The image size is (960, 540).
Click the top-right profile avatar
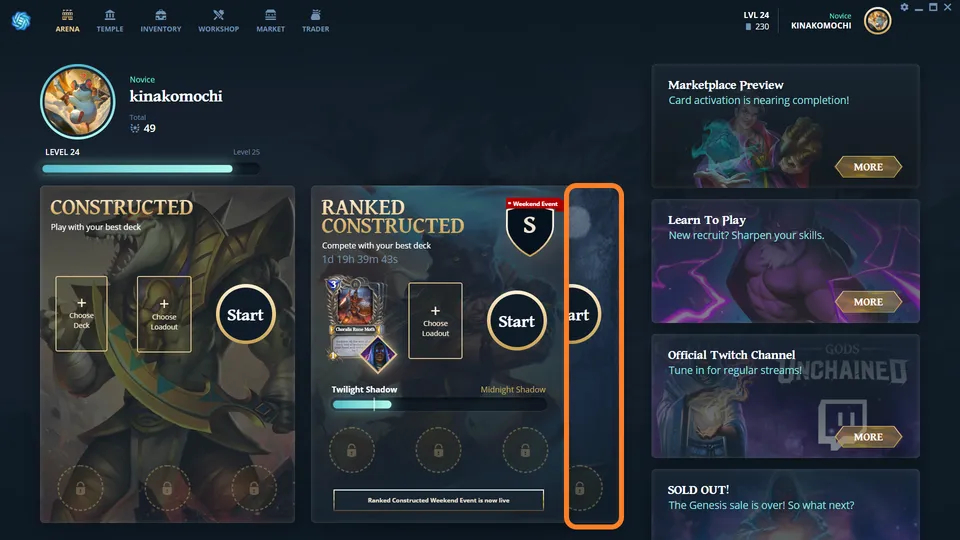[877, 21]
